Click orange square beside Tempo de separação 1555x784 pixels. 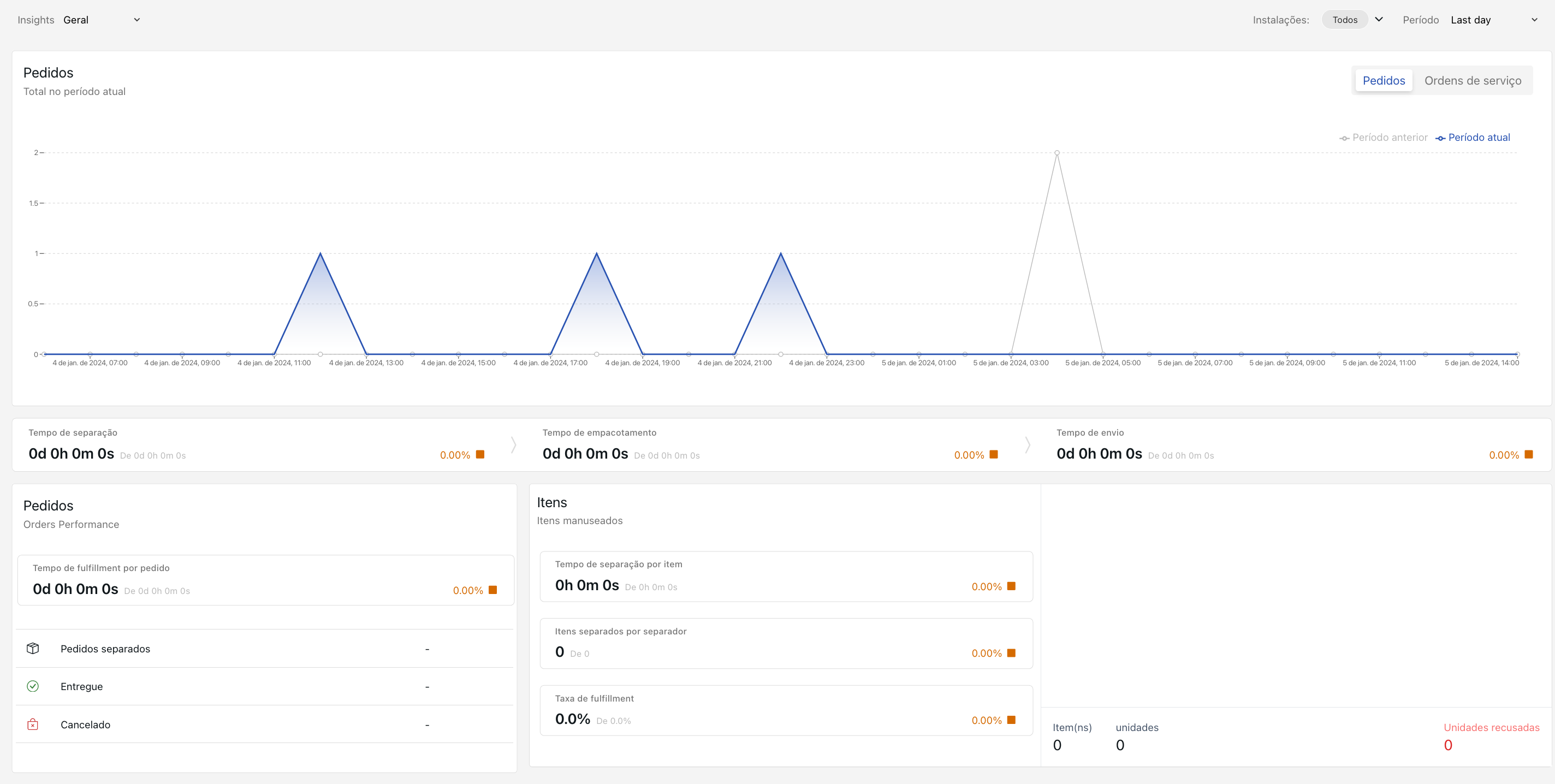point(480,454)
